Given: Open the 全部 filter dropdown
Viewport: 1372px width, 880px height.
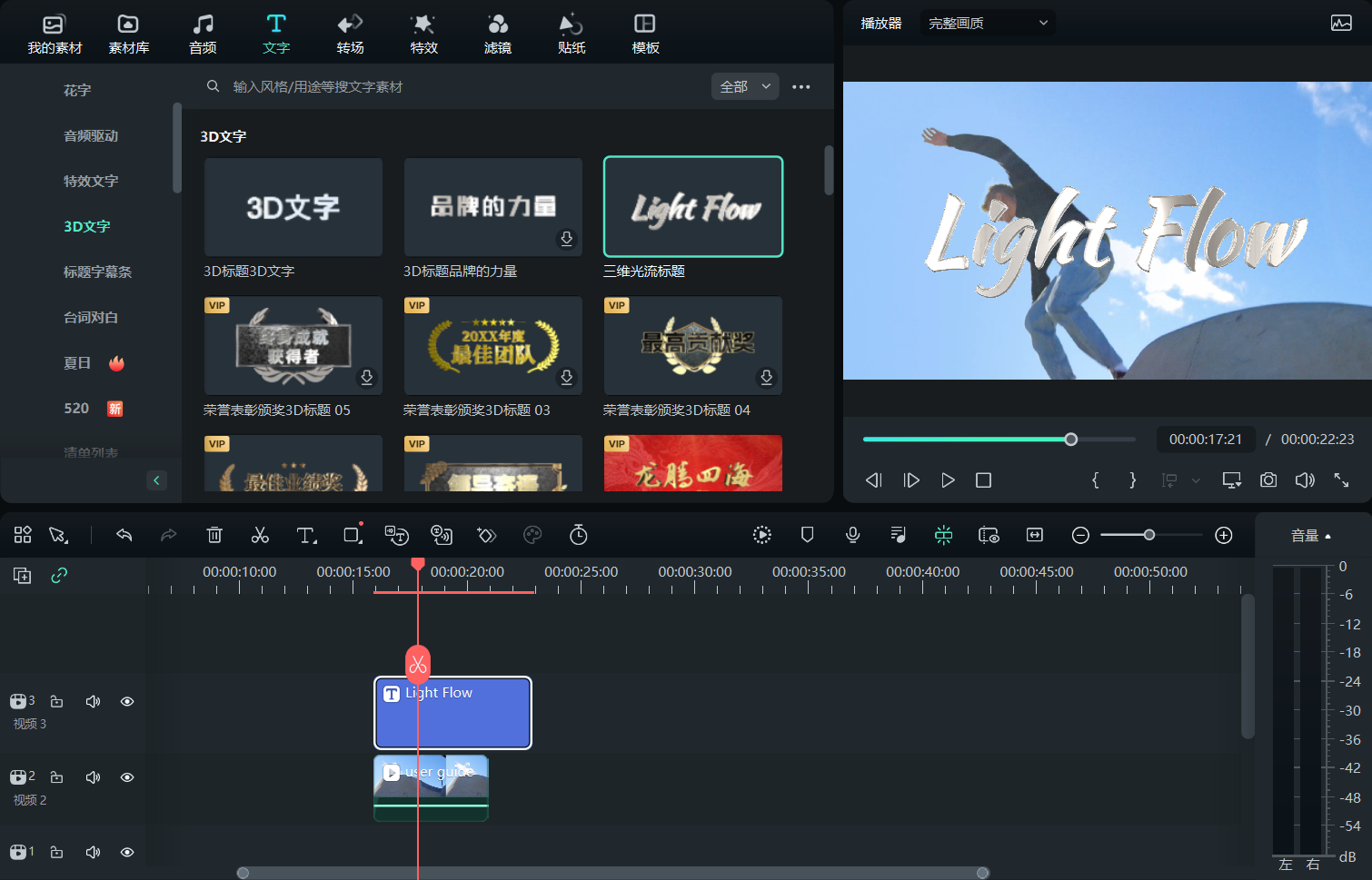Looking at the screenshot, I should pyautogui.click(x=744, y=85).
